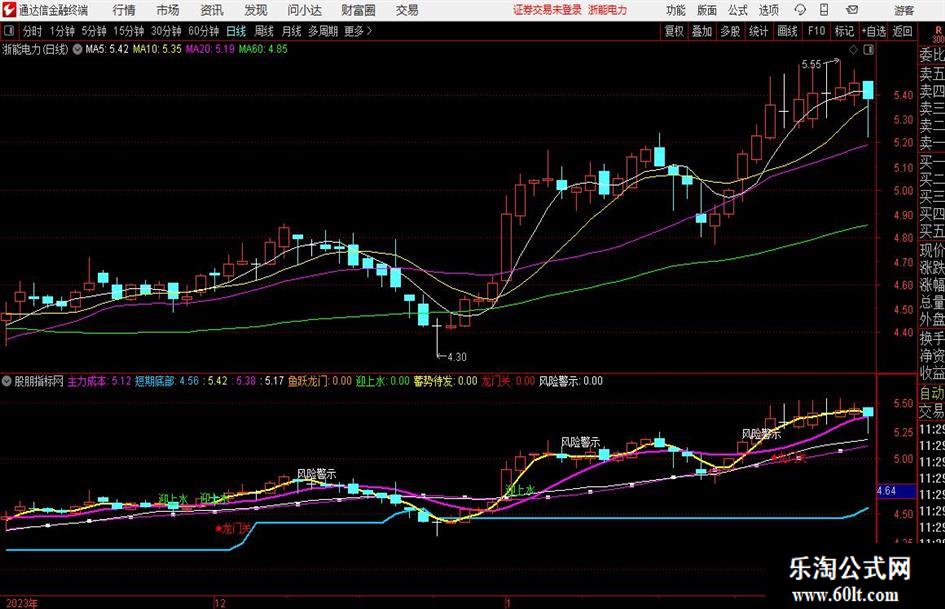Click the 多股 multi-stock toolbar button

(730, 31)
